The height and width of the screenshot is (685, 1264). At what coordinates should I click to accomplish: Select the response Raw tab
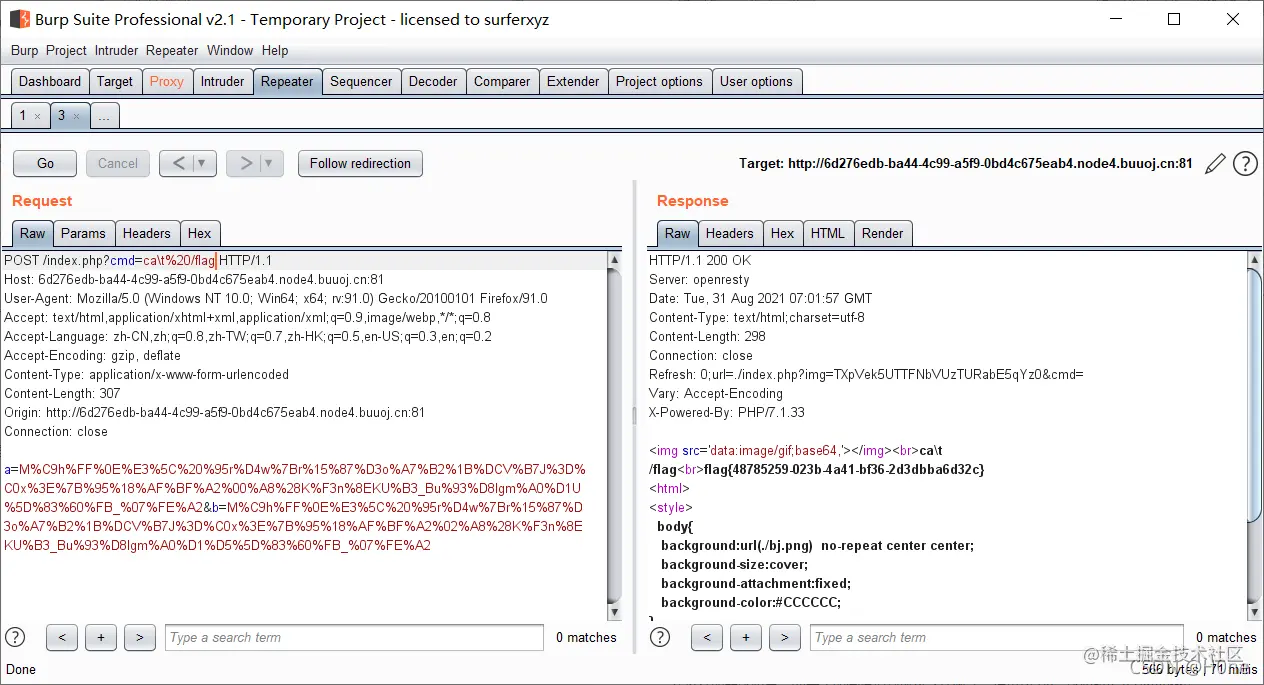678,233
